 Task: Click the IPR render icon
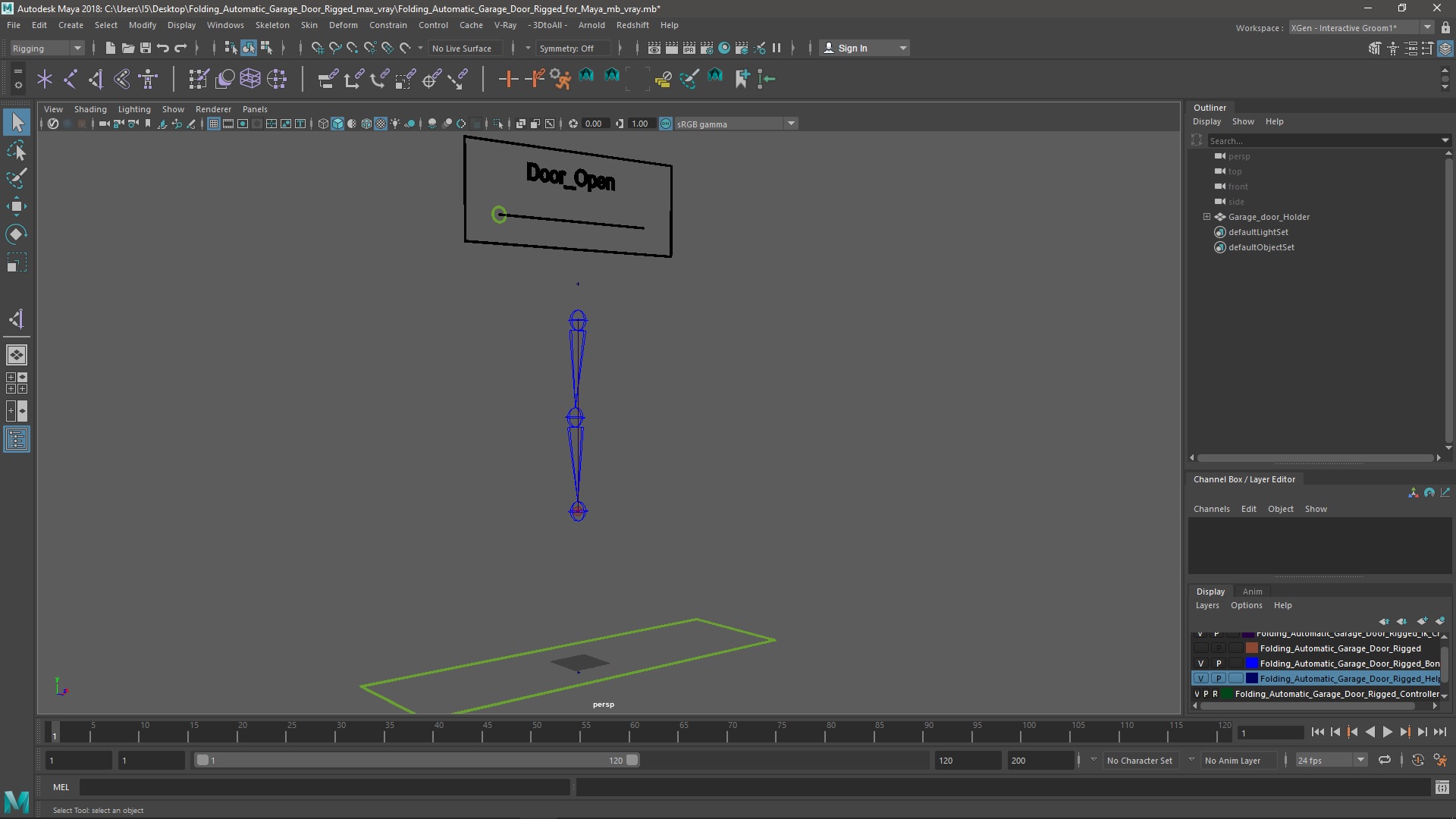click(689, 48)
